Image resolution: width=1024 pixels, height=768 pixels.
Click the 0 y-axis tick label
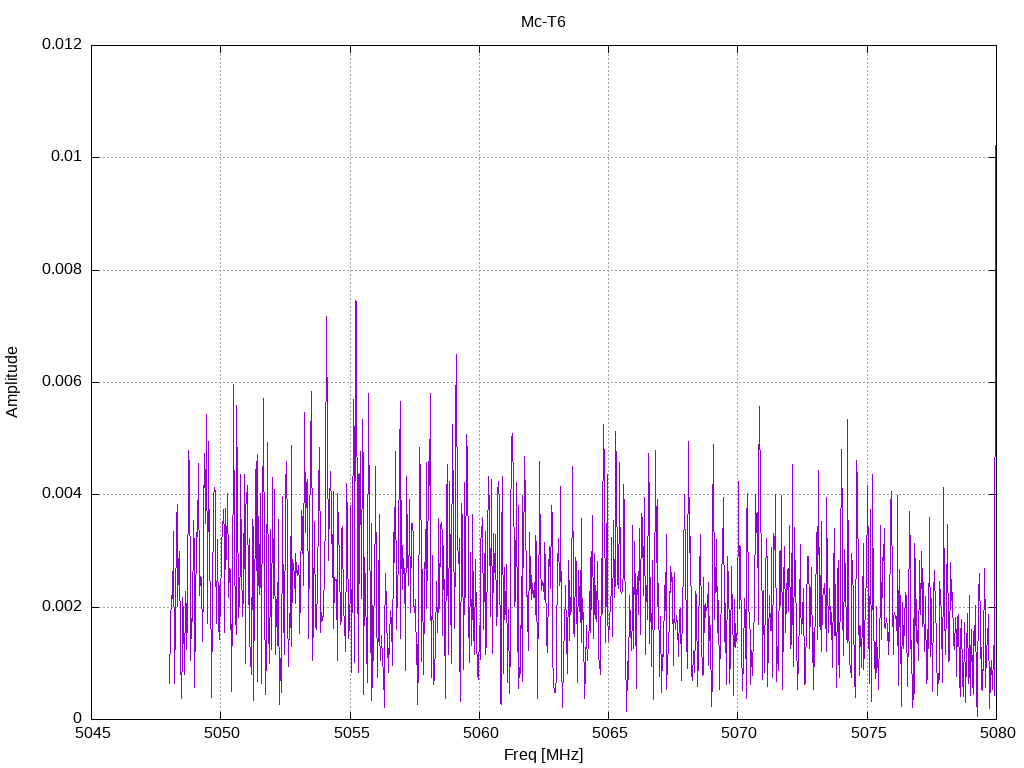78,718
